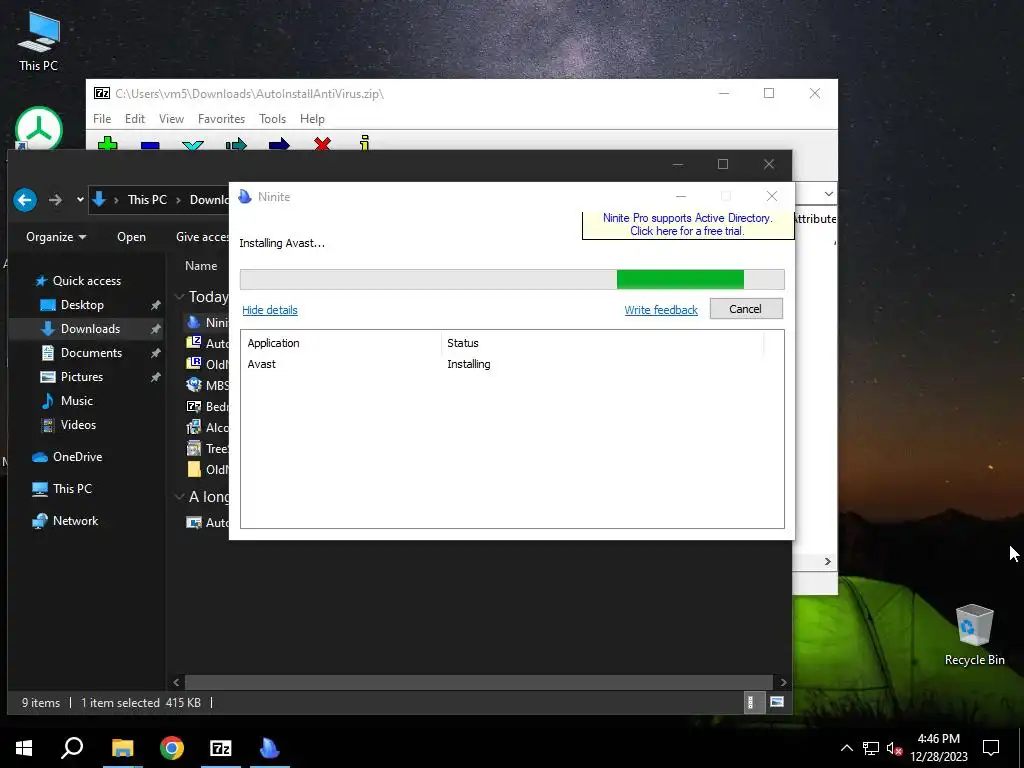1024x768 pixels.
Task: Open taskbar Search
Action: point(72,748)
